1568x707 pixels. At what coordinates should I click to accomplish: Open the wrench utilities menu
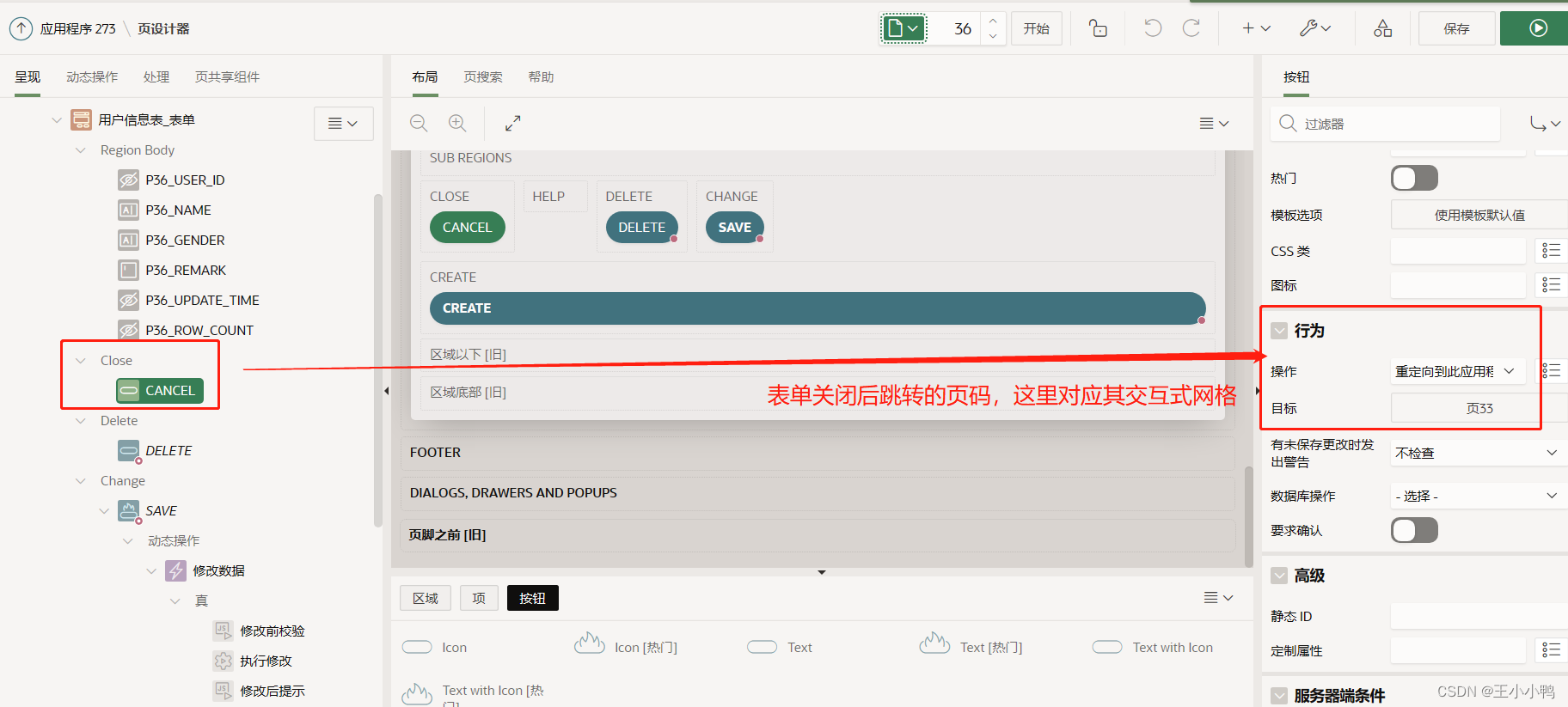tap(1315, 28)
